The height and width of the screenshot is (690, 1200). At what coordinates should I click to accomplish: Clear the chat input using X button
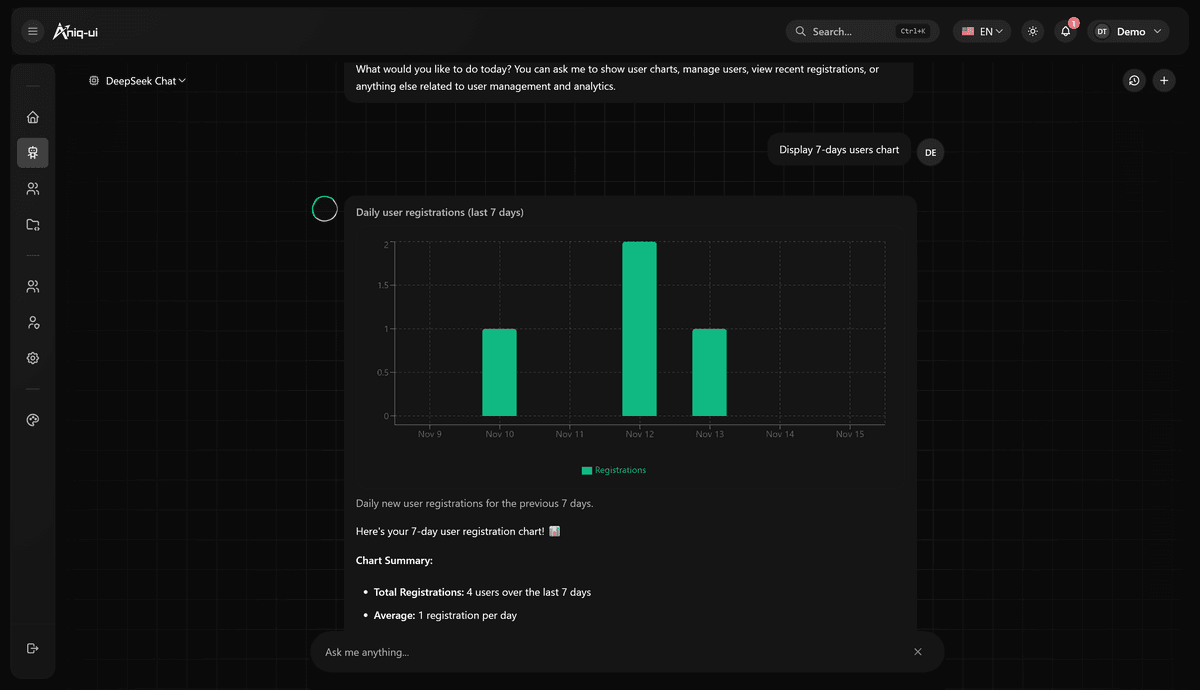point(918,652)
